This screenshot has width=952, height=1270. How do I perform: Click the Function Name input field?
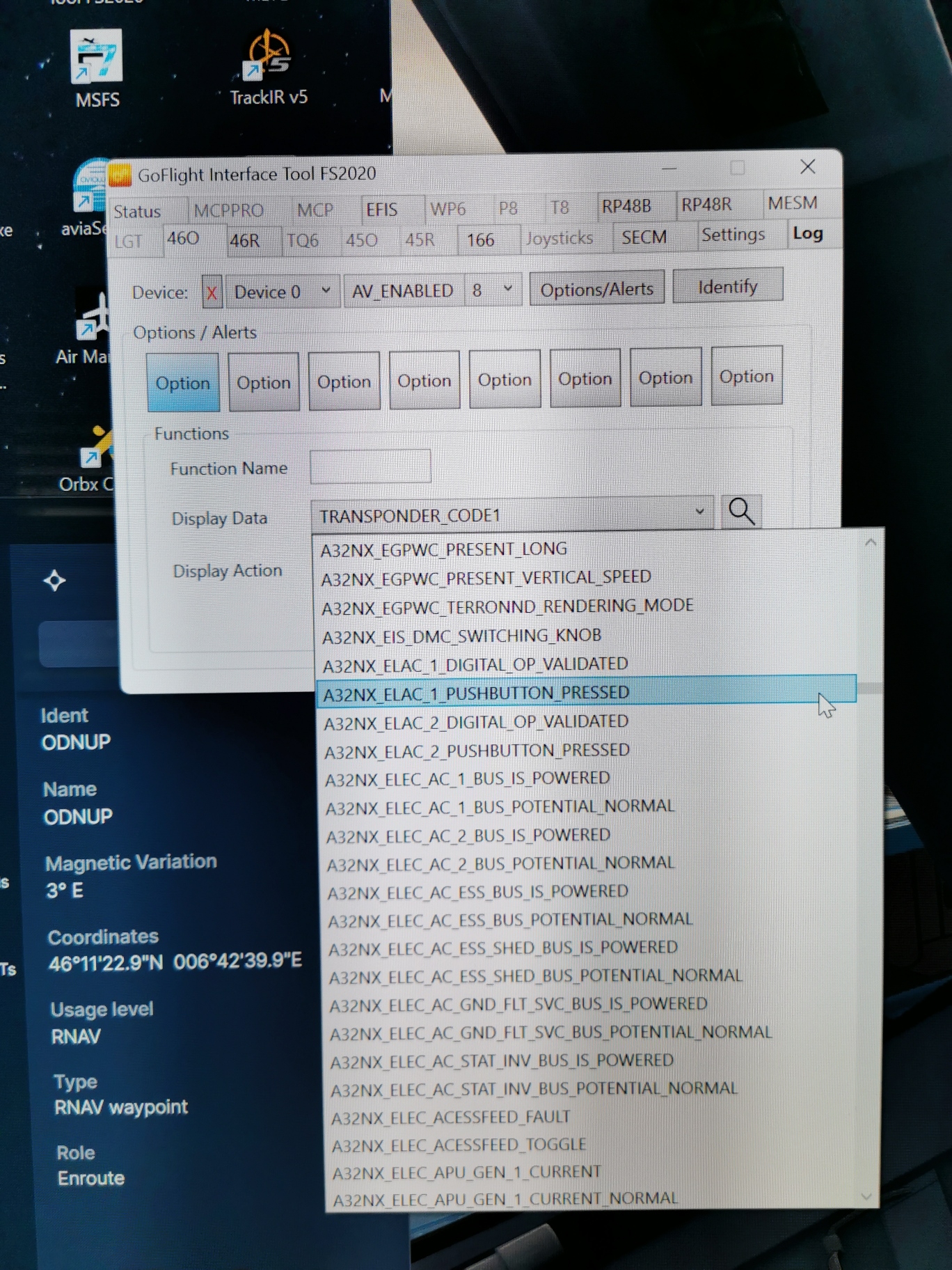click(x=370, y=466)
